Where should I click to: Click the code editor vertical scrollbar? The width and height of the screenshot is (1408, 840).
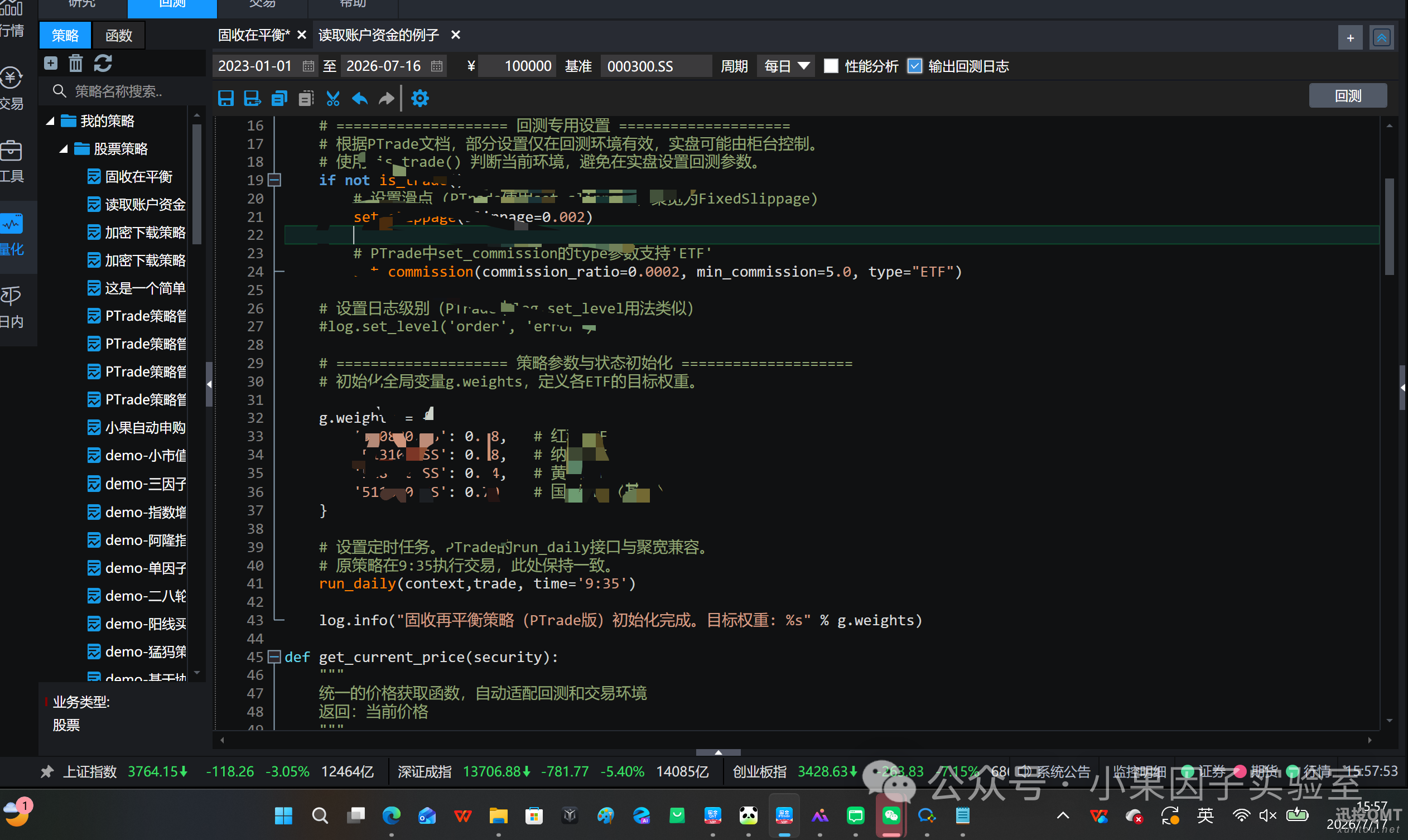1388,226
